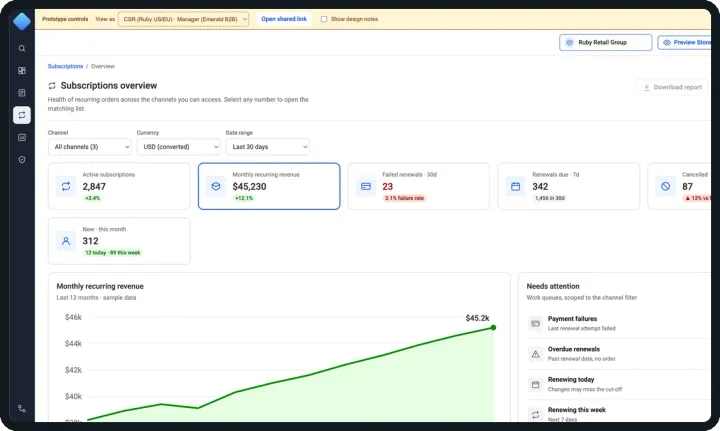Open the reports chart icon in sidebar
The image size is (720, 431).
point(22,137)
